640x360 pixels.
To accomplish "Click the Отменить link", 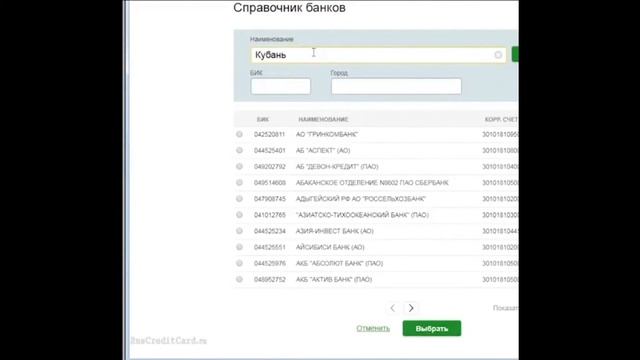I will coord(373,329).
